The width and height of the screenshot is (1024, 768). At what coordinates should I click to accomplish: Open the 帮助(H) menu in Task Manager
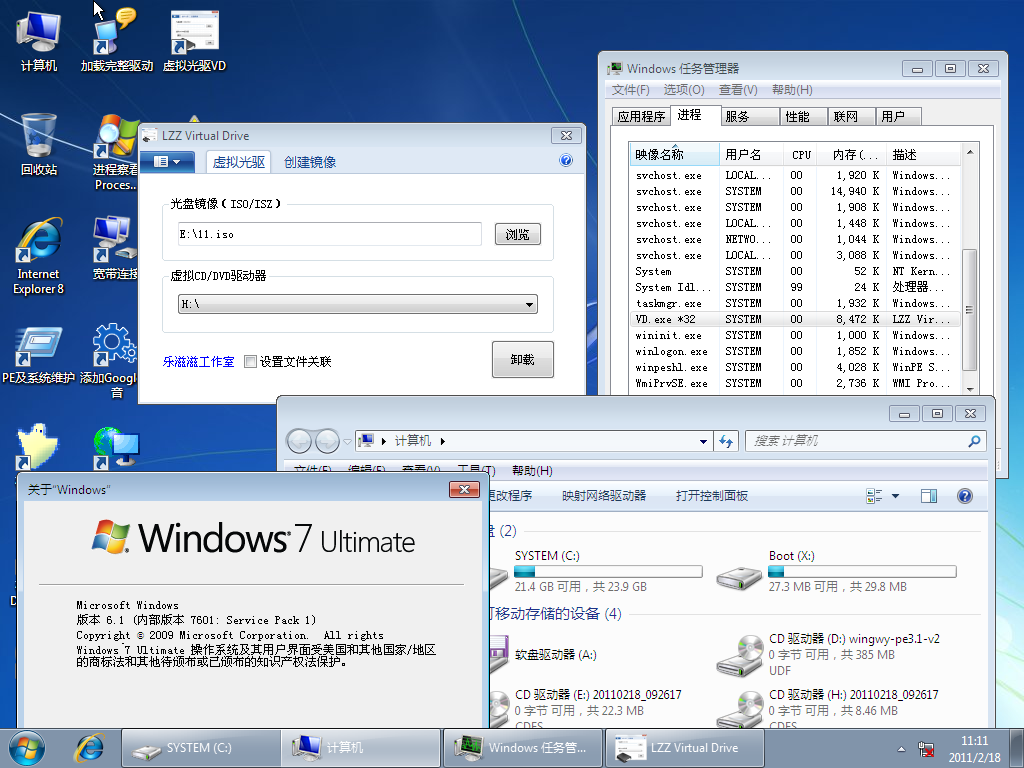[792, 89]
